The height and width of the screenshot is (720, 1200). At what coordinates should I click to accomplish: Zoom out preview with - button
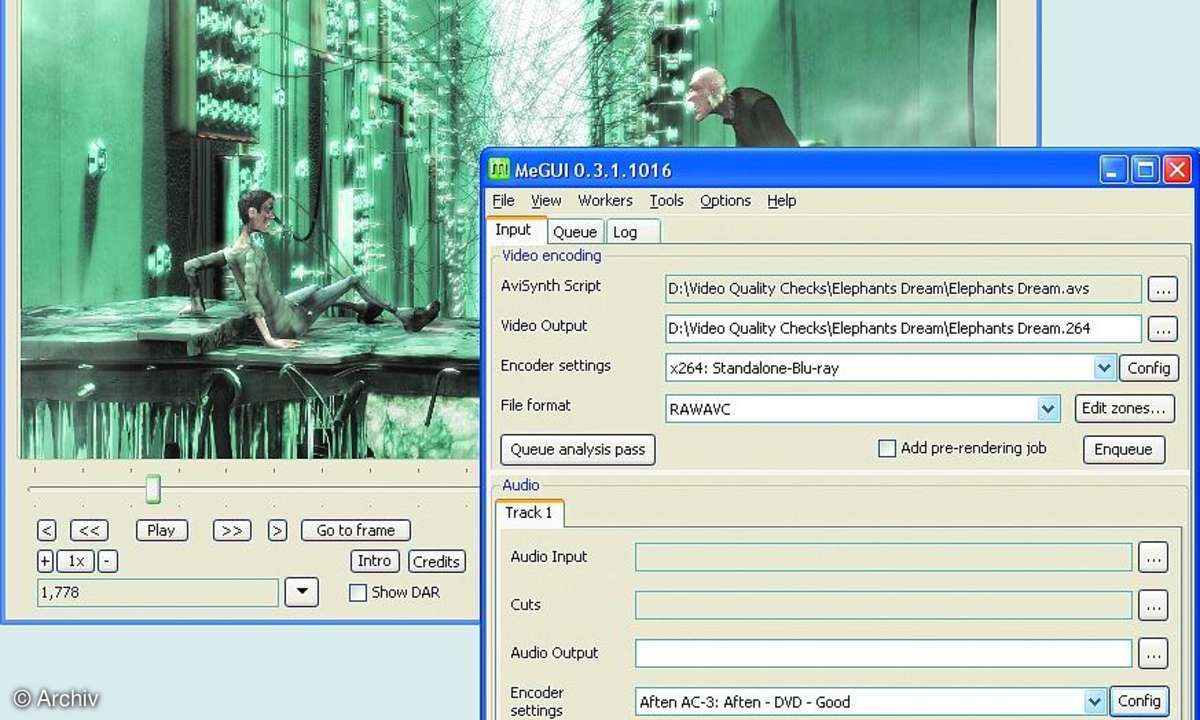click(x=108, y=561)
